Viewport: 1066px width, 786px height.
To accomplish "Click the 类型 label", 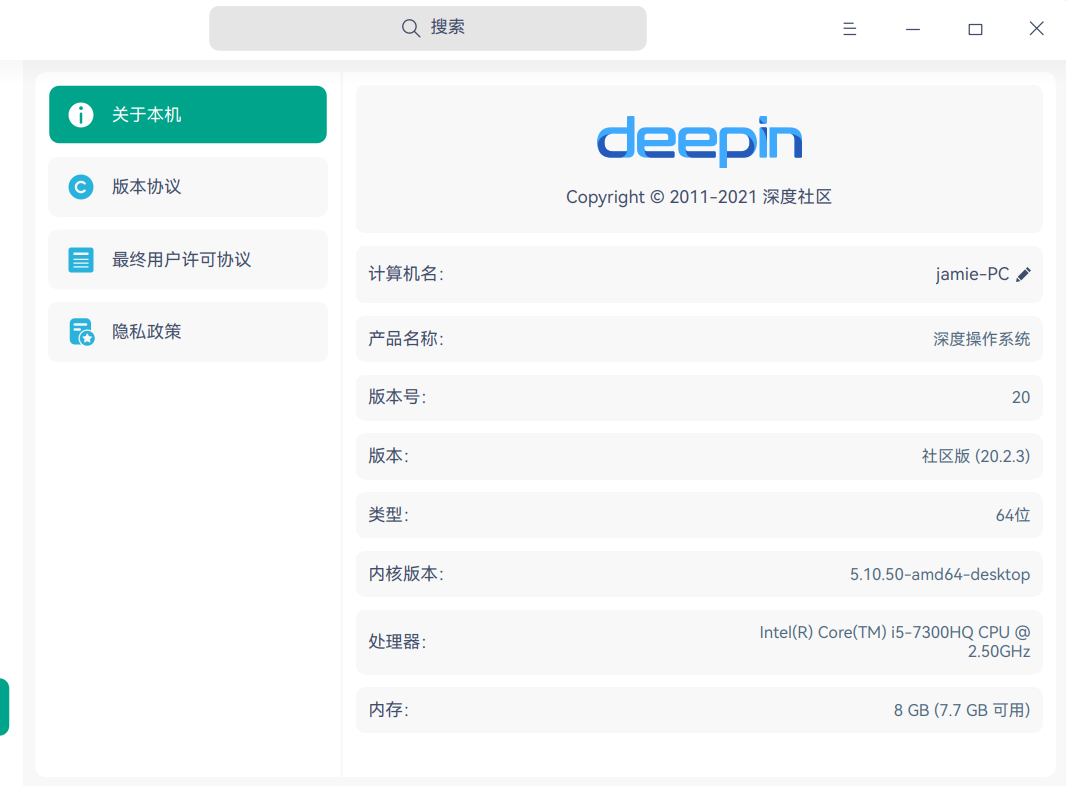I will pos(388,515).
